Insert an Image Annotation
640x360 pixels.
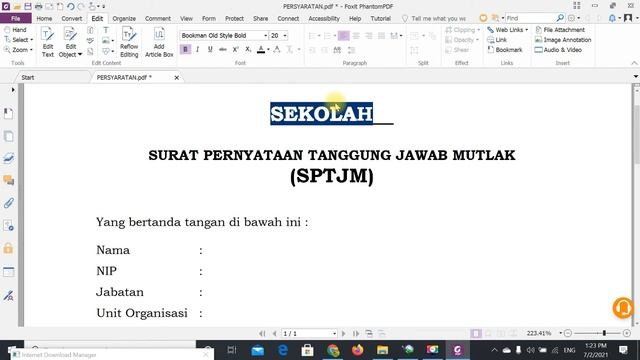pos(563,40)
